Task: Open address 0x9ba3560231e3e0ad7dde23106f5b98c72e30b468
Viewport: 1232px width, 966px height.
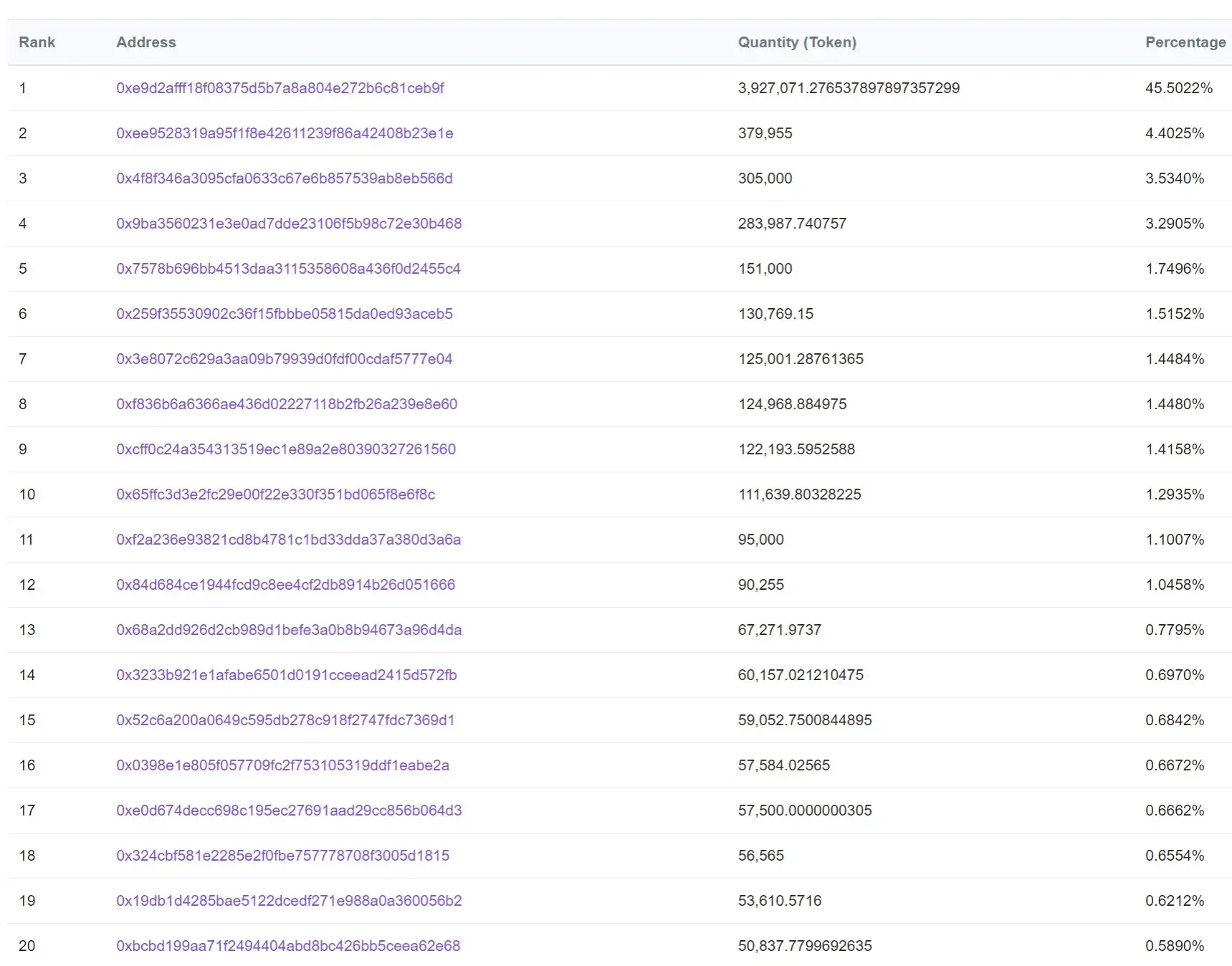Action: click(289, 224)
